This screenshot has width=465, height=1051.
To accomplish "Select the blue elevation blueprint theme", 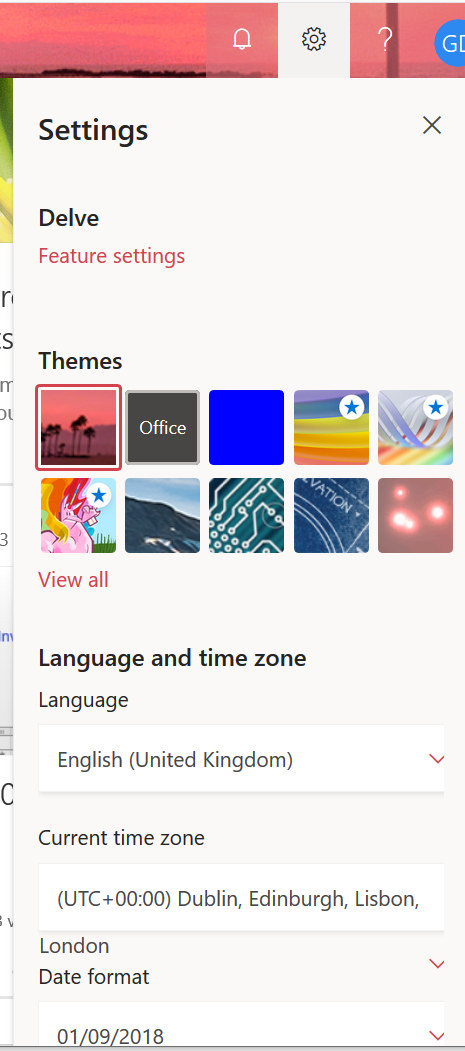I will coord(331,515).
